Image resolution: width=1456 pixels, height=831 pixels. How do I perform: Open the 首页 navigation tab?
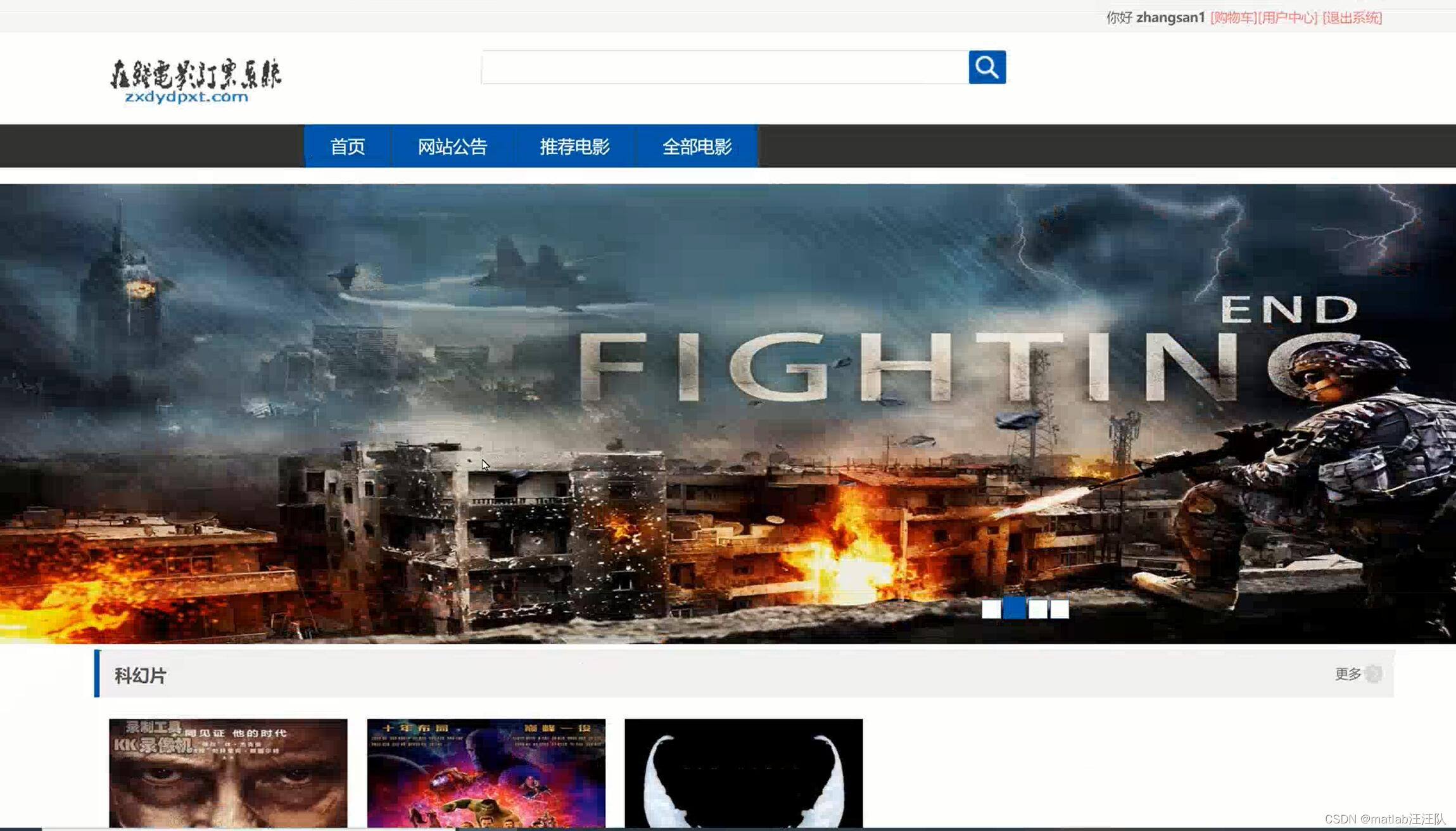348,146
